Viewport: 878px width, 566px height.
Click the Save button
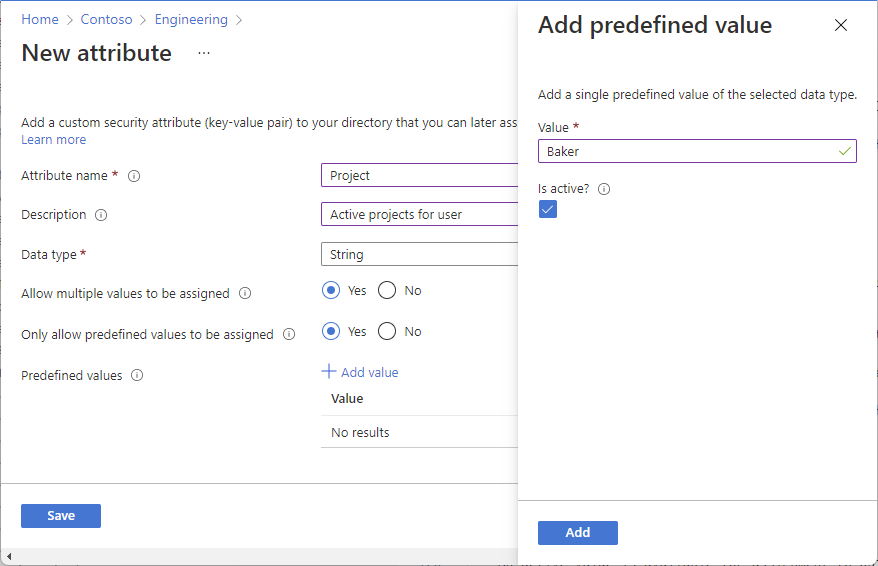(61, 516)
